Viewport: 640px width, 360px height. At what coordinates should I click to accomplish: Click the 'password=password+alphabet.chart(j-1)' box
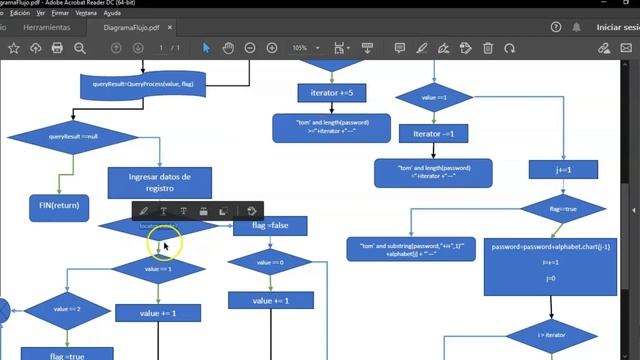pyautogui.click(x=550, y=267)
